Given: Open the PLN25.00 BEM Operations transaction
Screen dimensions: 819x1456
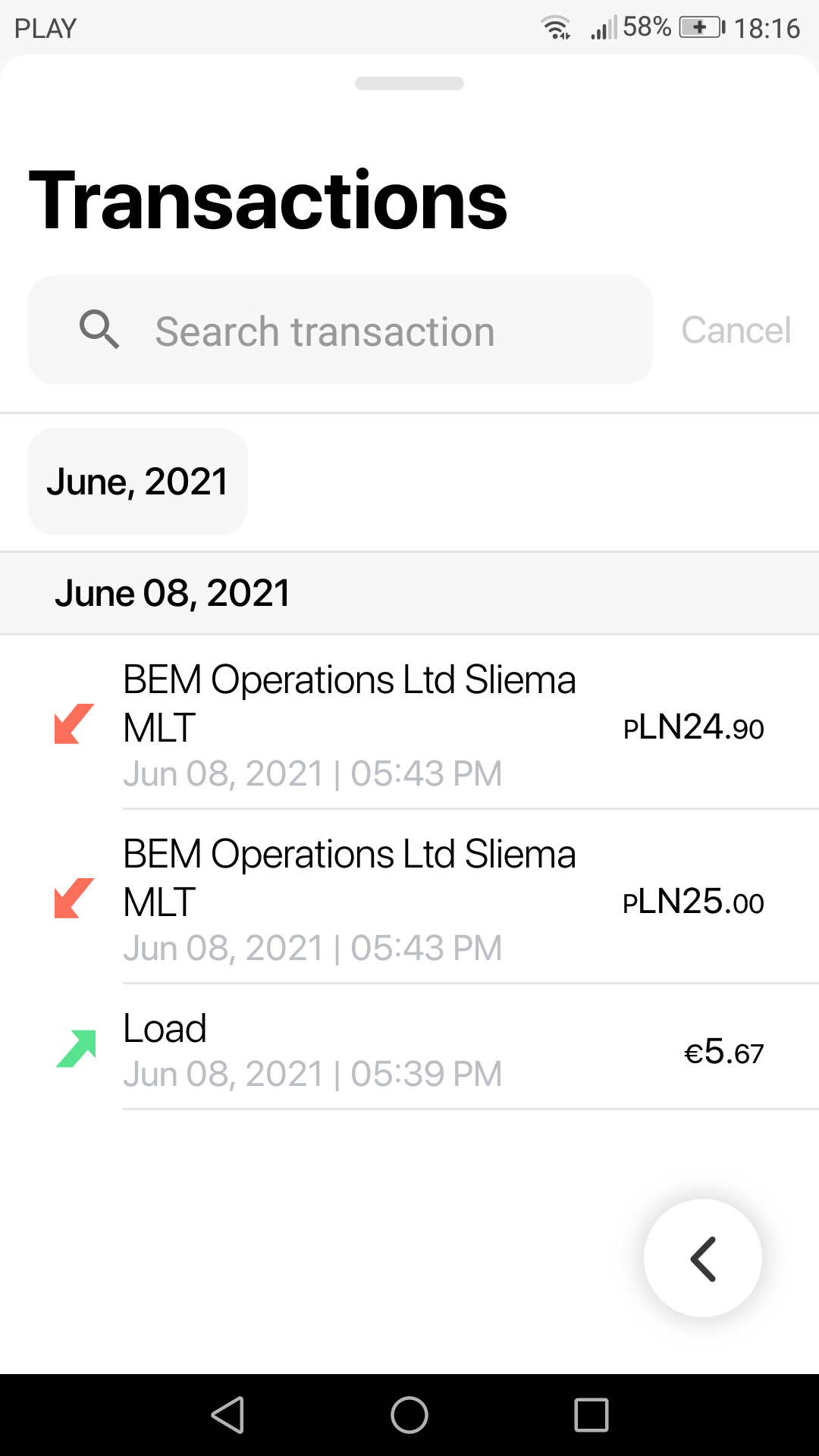Looking at the screenshot, I should pyautogui.click(x=349, y=899).
